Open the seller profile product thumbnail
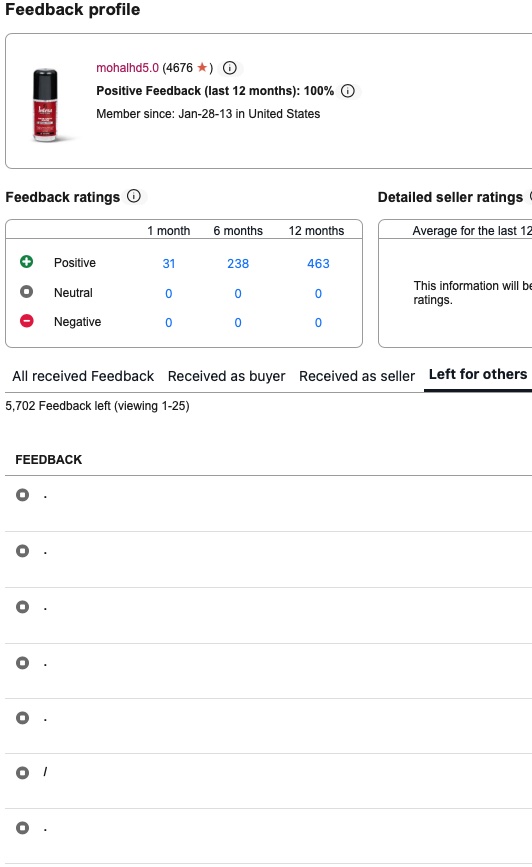 click(x=45, y=105)
